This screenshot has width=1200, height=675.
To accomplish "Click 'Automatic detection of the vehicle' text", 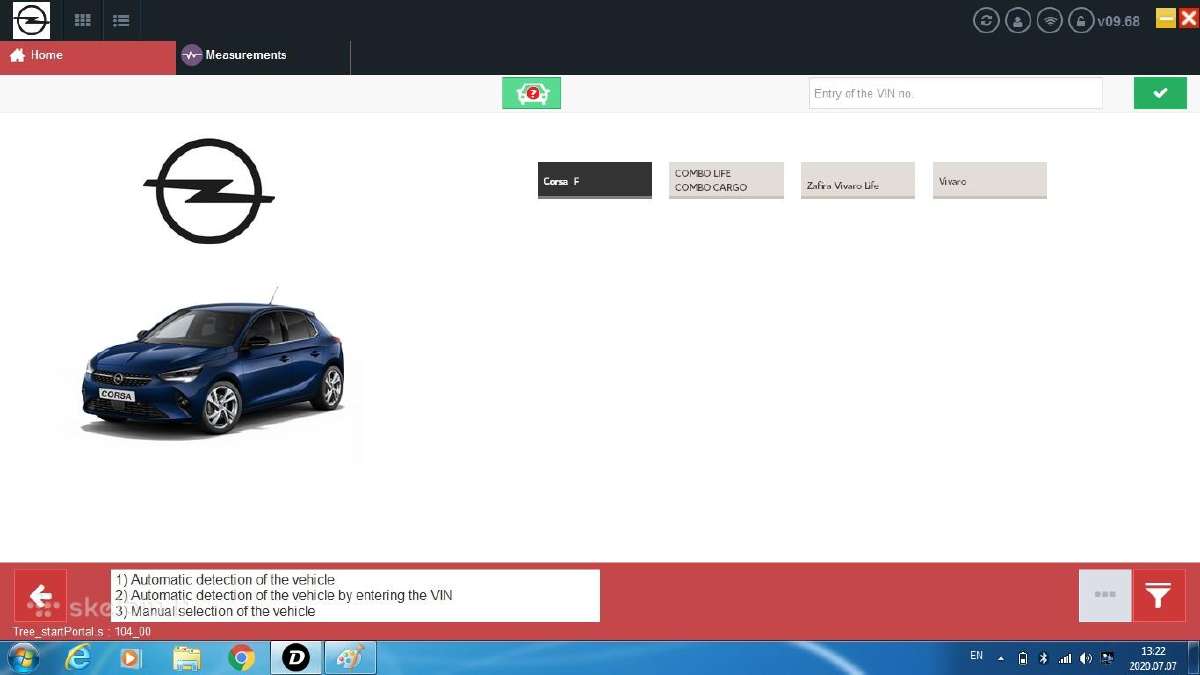I will pyautogui.click(x=233, y=579).
